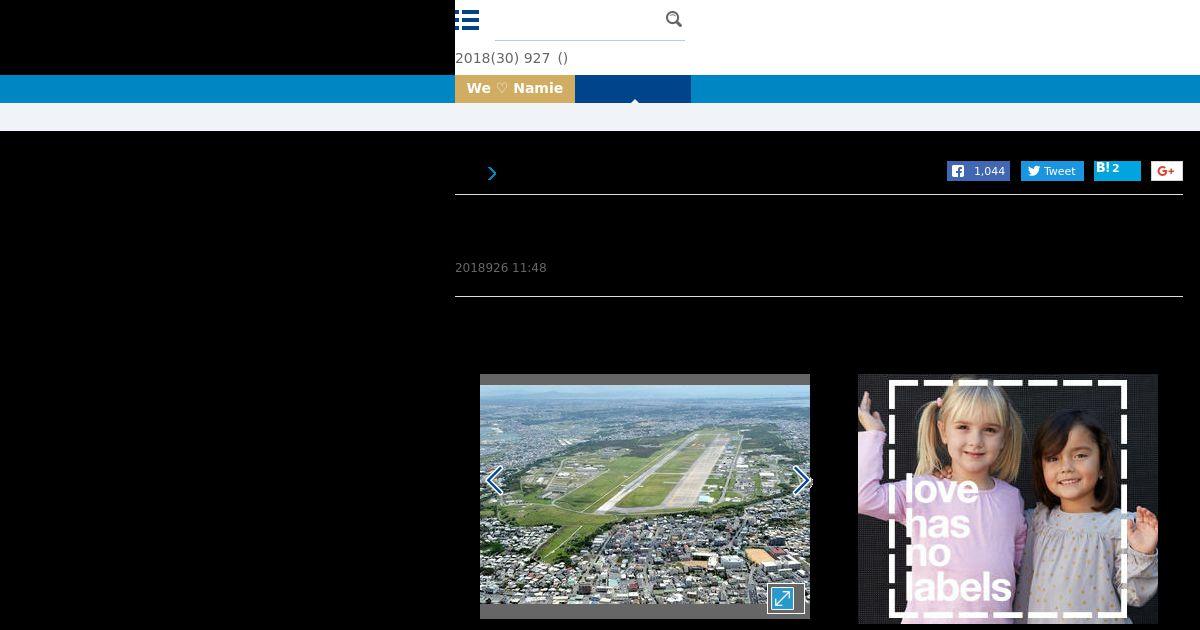Open the hamburger menu icon

tap(467, 20)
